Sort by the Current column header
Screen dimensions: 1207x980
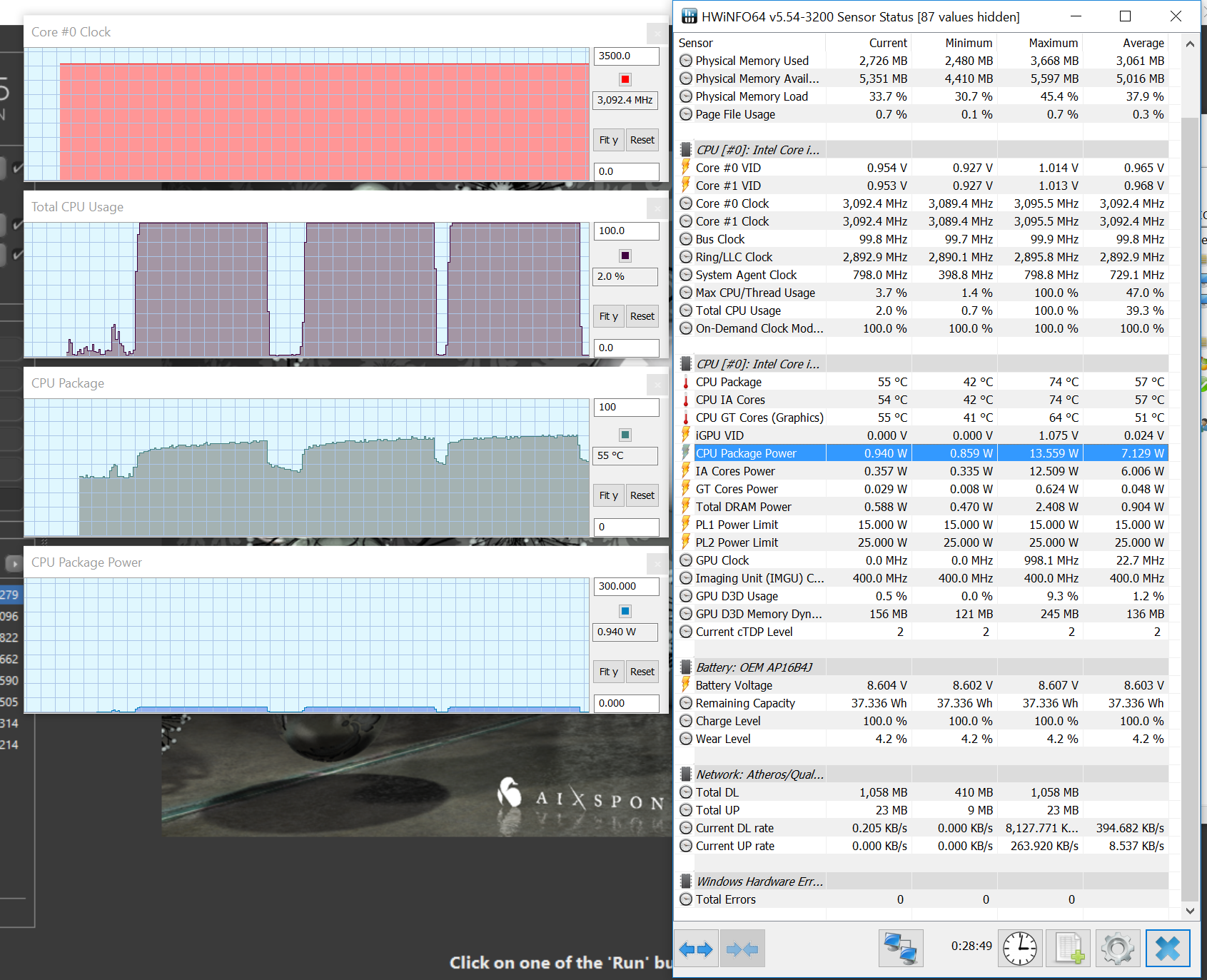[869, 43]
